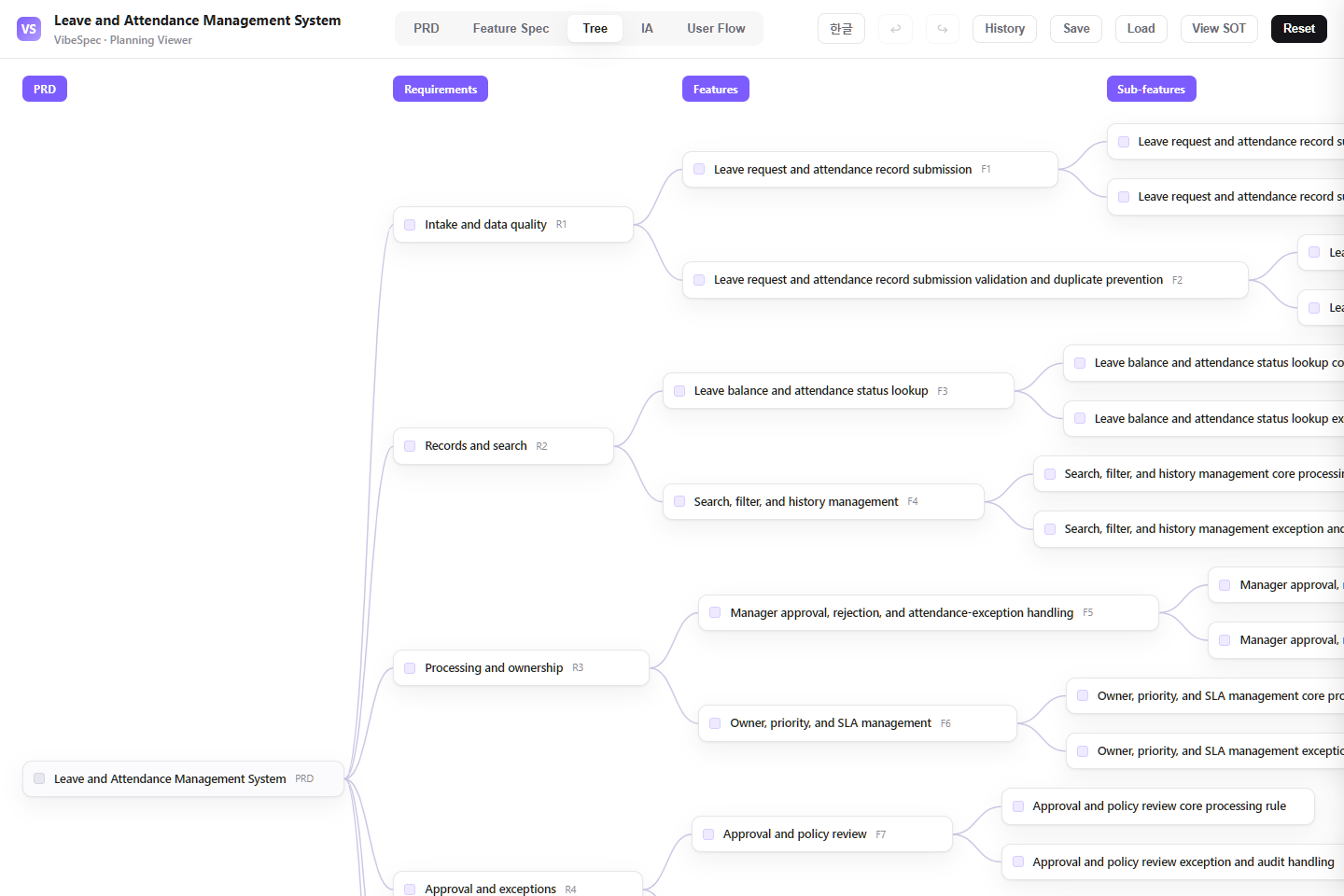Viewport: 1344px width, 896px height.
Task: Select the Records and search node
Action: coord(503,446)
